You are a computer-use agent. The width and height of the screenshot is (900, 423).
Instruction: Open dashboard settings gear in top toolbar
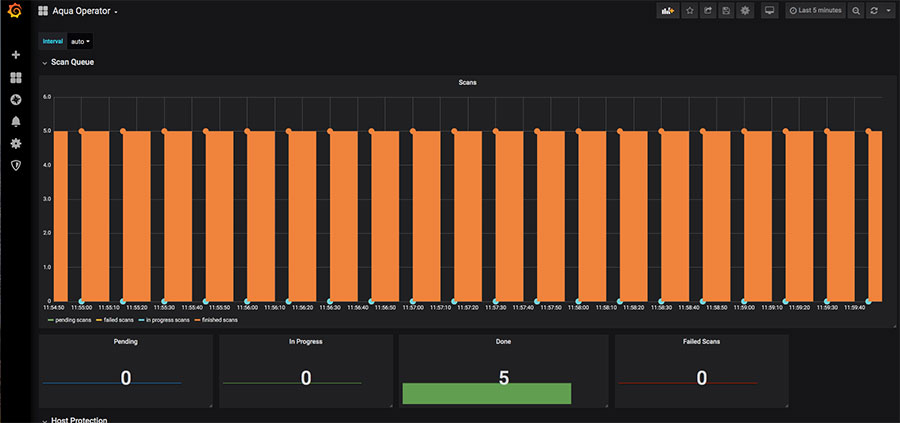[745, 10]
